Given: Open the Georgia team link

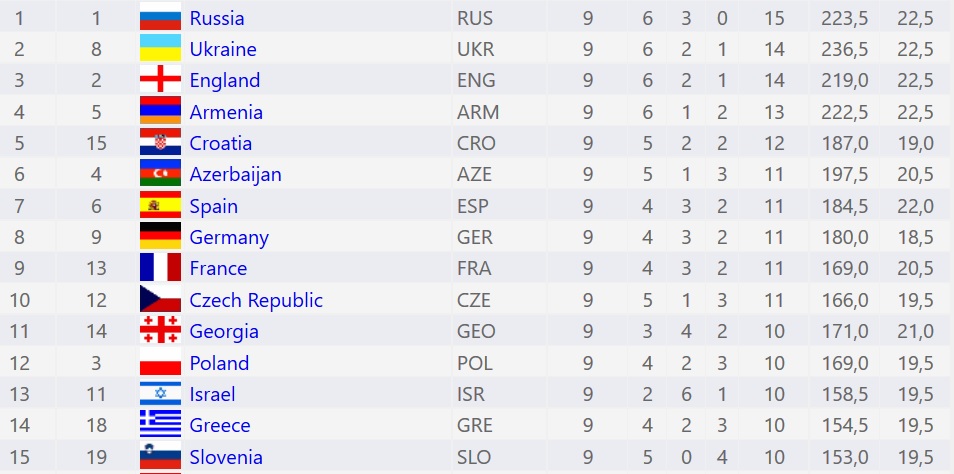Looking at the screenshot, I should (224, 332).
